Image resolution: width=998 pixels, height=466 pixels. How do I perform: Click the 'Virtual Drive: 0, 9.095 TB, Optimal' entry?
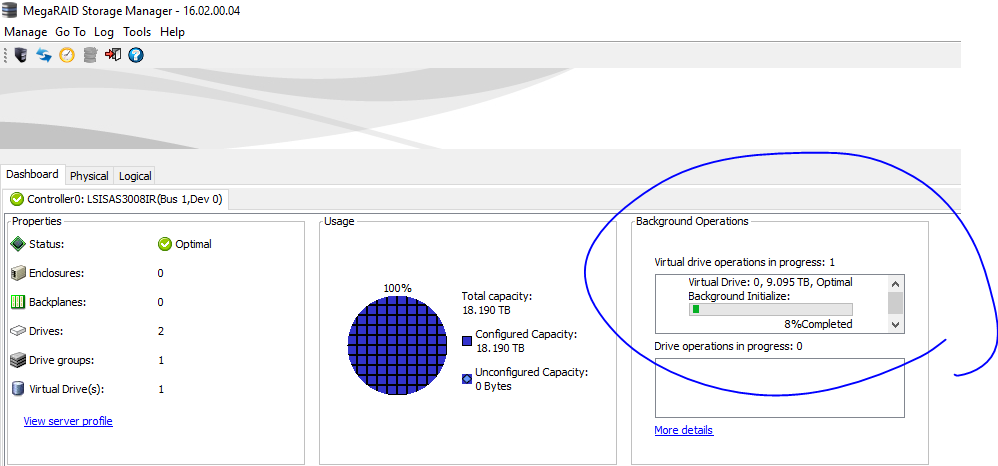click(x=770, y=282)
